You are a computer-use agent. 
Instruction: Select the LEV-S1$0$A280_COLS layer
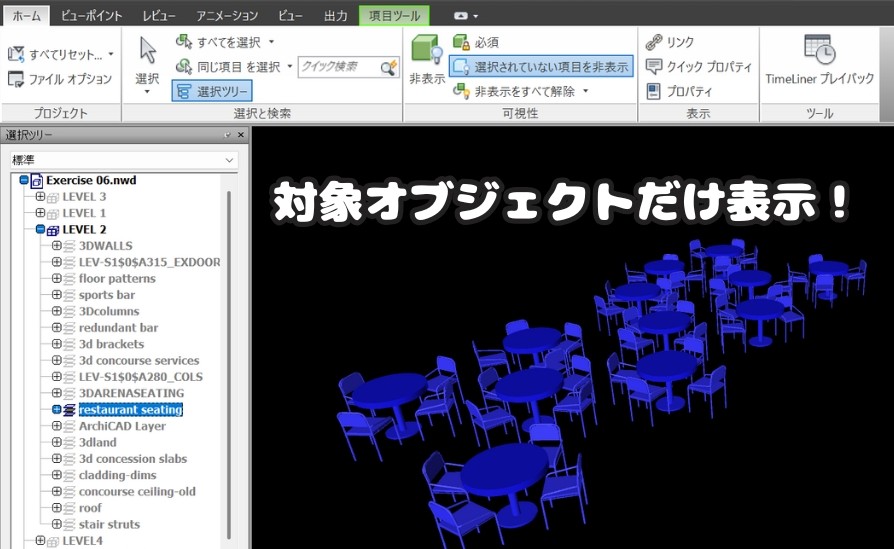pos(141,377)
